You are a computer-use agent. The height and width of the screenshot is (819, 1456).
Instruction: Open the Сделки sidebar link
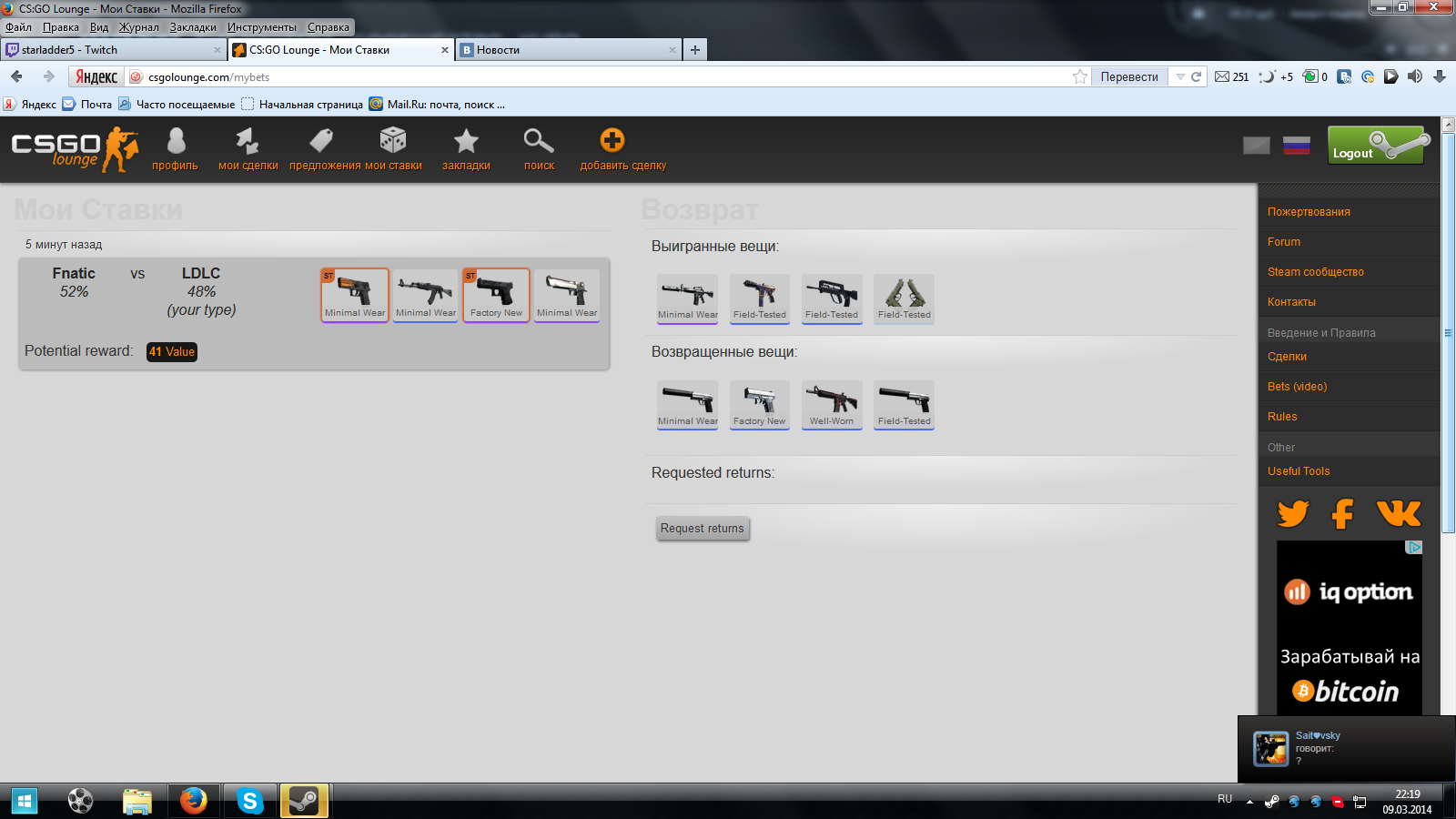[1287, 357]
